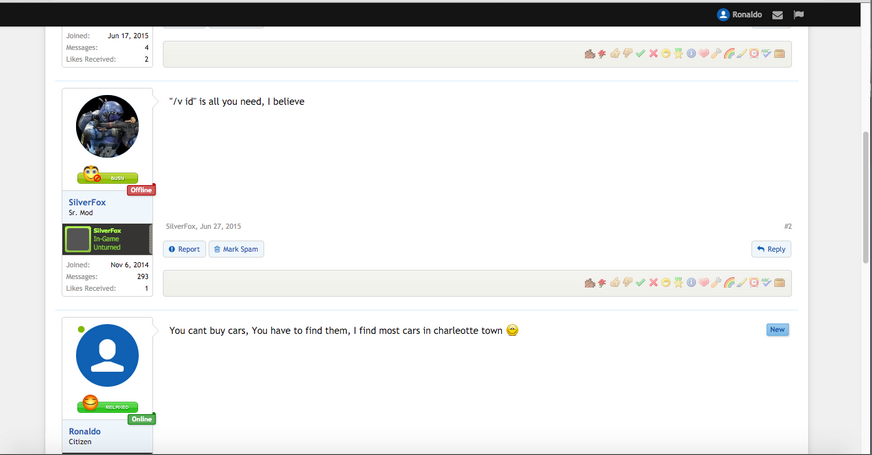This screenshot has height=455, width=872.
Task: Open the Ronaldo account menu in the top bar
Action: tap(739, 15)
